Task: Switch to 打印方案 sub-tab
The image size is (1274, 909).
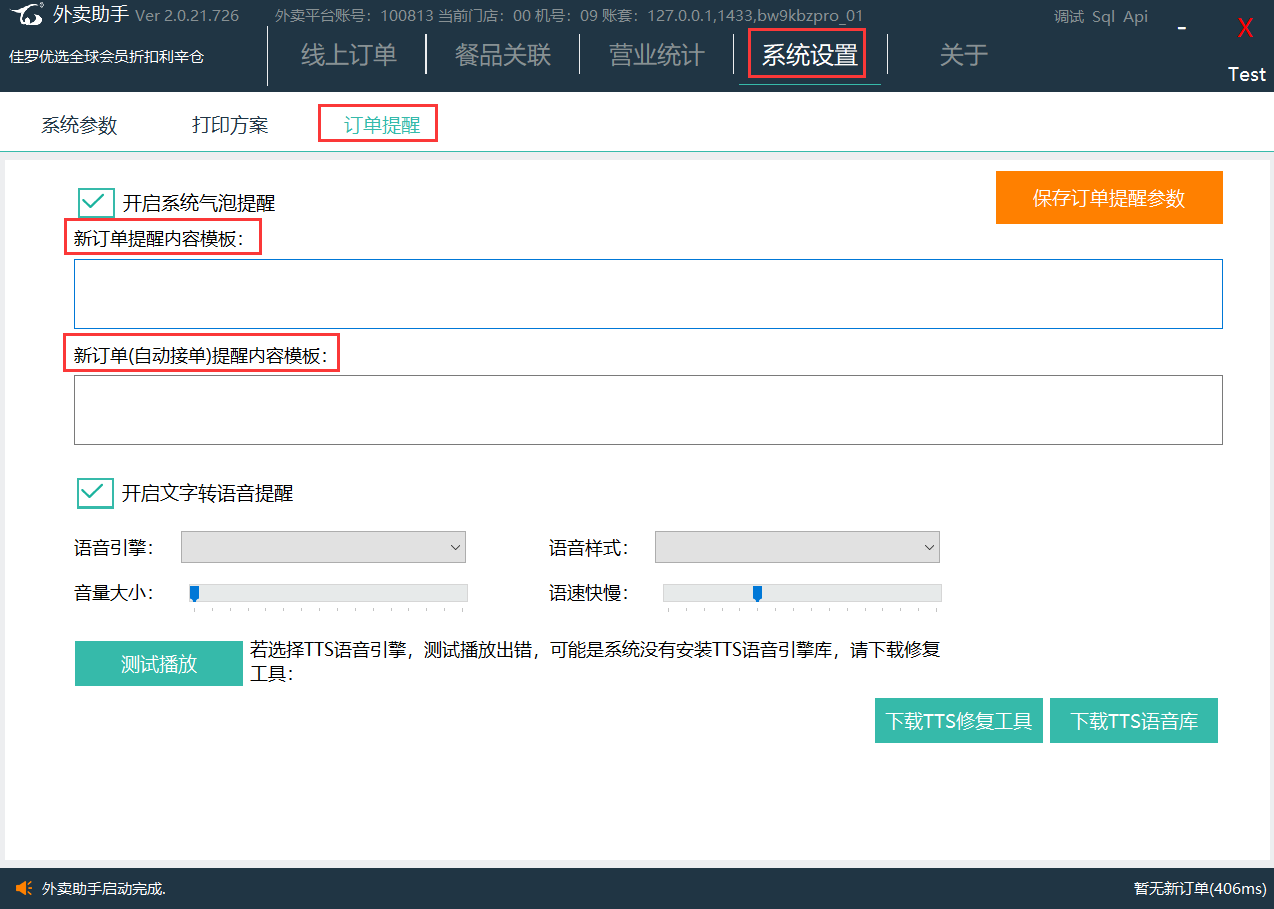Action: coord(230,125)
